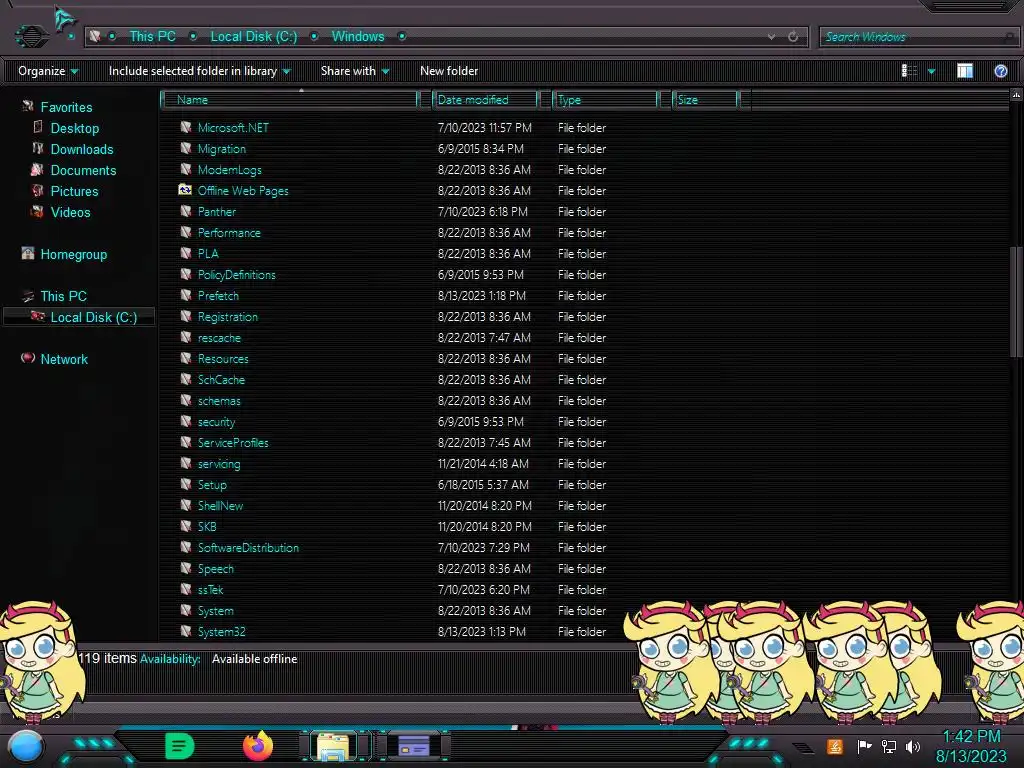Select the ServiceProfiles folder name

pyautogui.click(x=232, y=443)
